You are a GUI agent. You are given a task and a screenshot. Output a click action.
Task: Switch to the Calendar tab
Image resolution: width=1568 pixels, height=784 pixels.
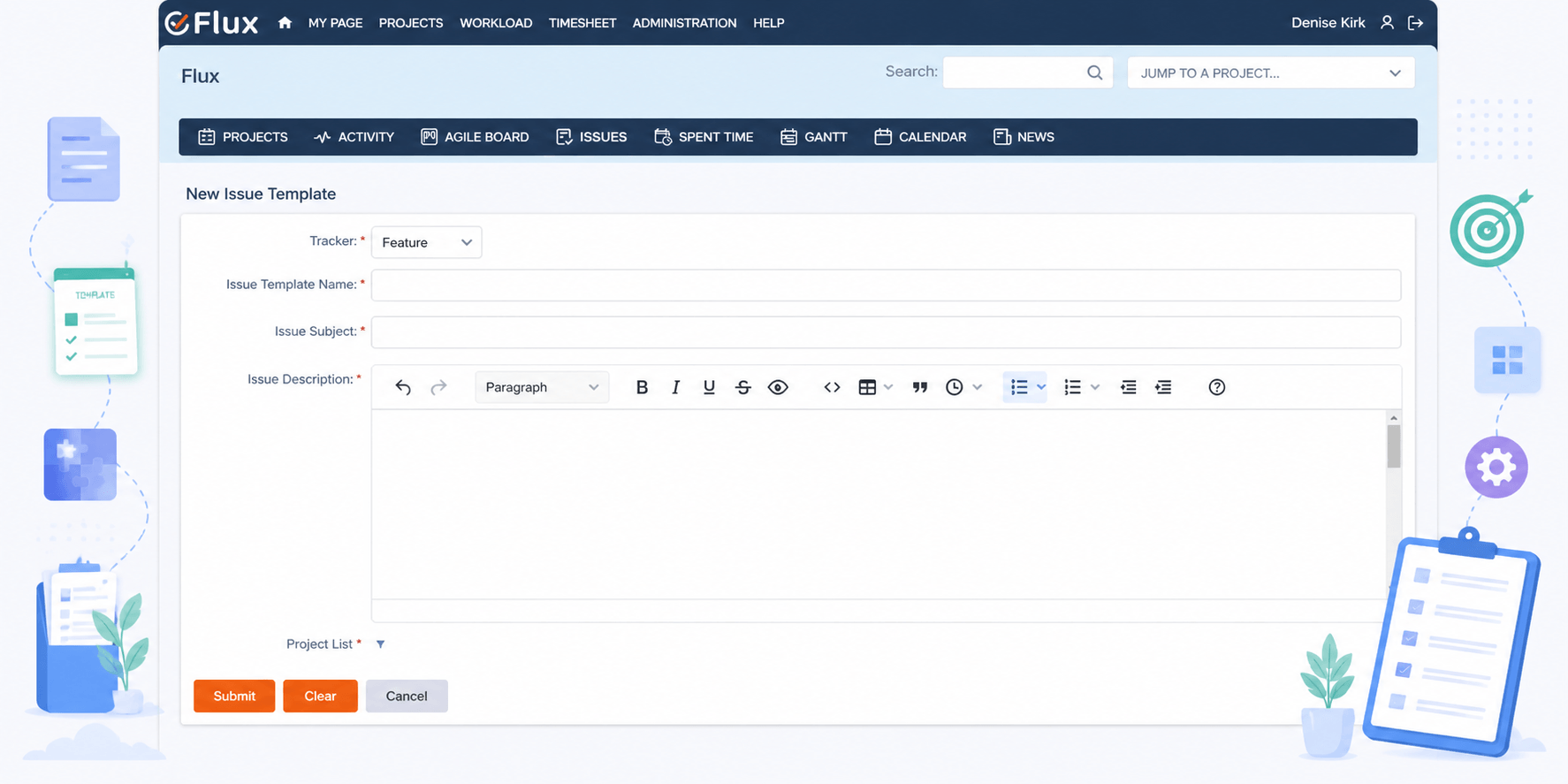[x=920, y=137]
